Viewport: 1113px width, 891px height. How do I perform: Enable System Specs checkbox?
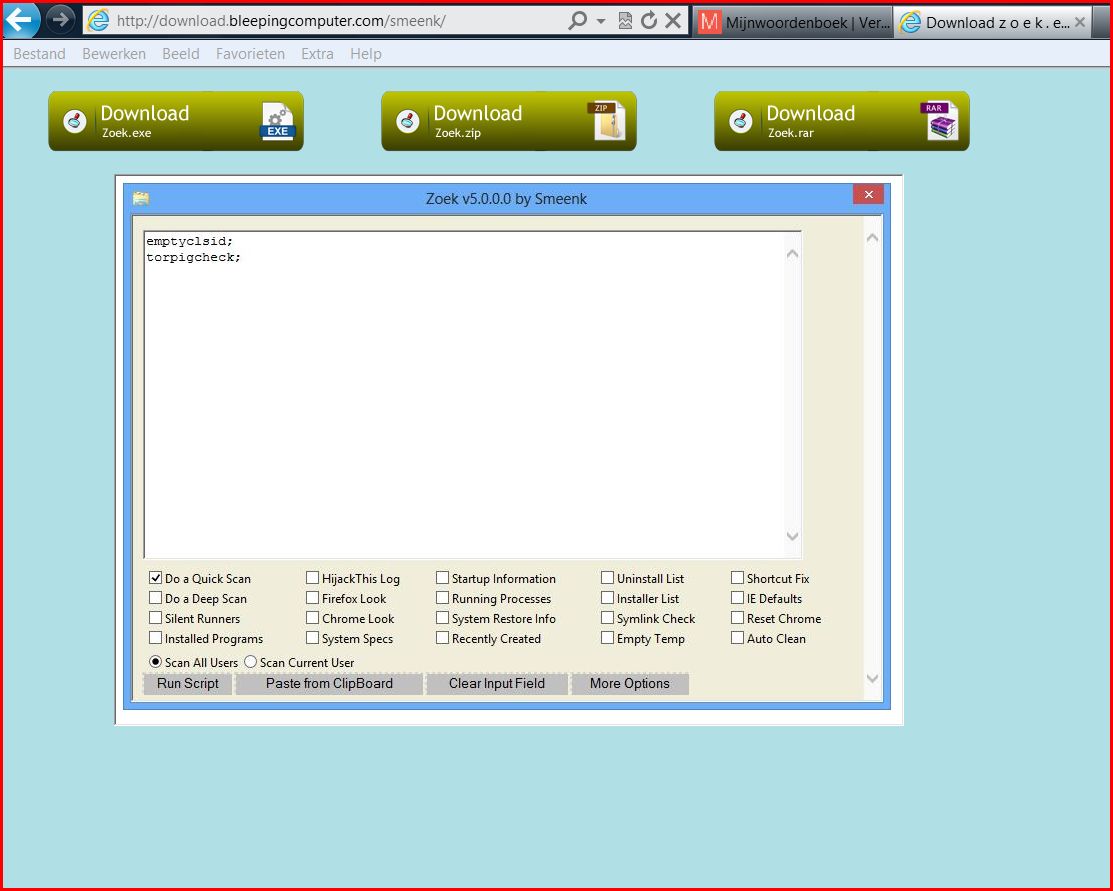(312, 638)
